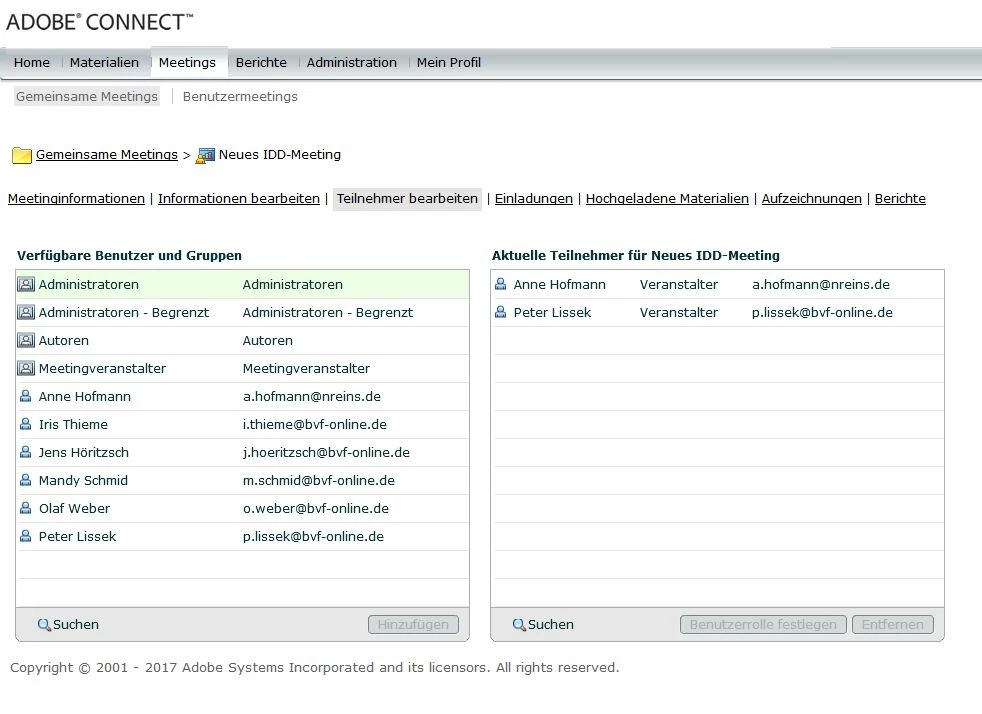The height and width of the screenshot is (714, 982).
Task: Click the participant icon for Peter Lissek, Veranstalter
Action: tap(500, 312)
